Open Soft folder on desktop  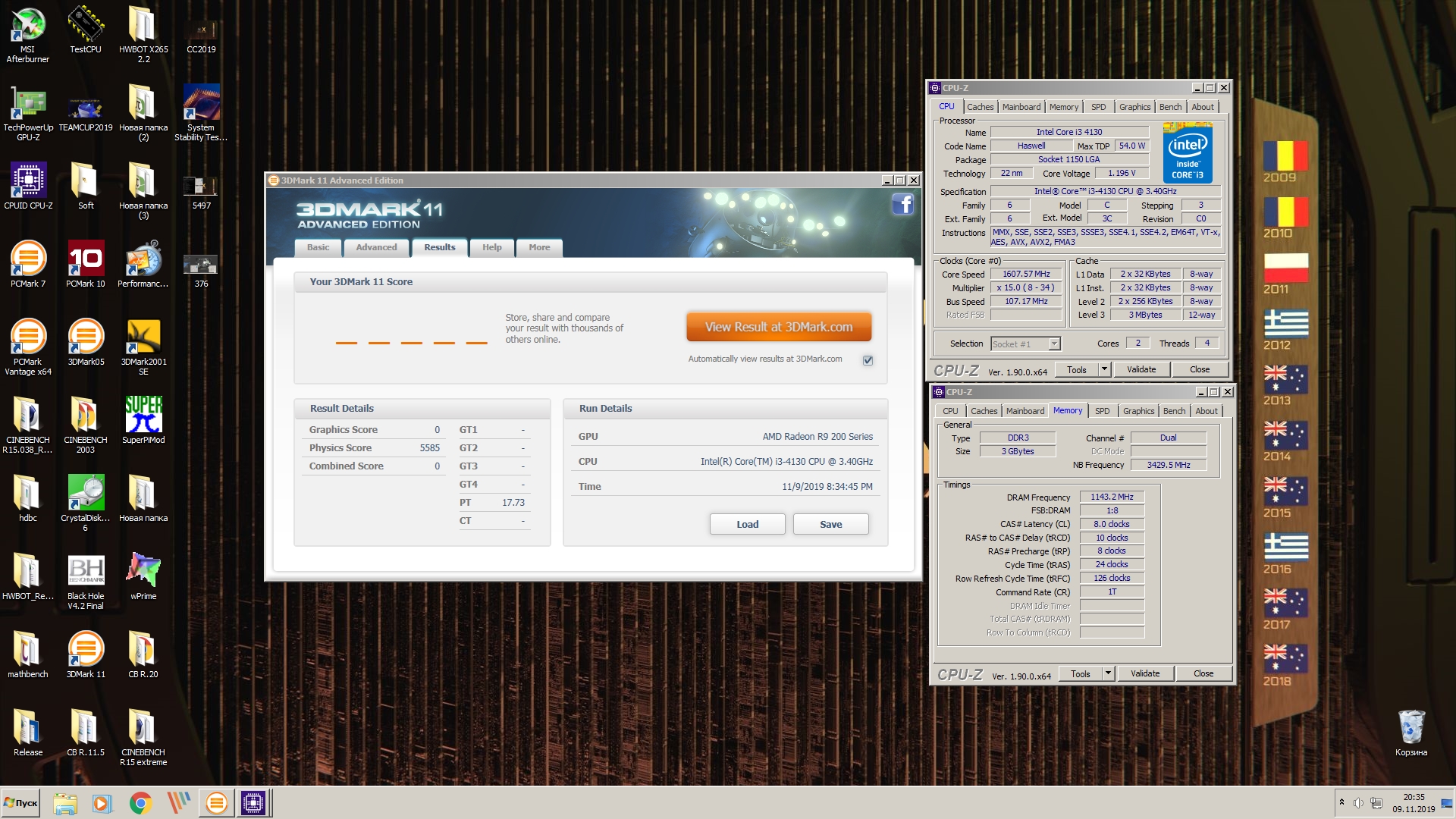pos(86,186)
